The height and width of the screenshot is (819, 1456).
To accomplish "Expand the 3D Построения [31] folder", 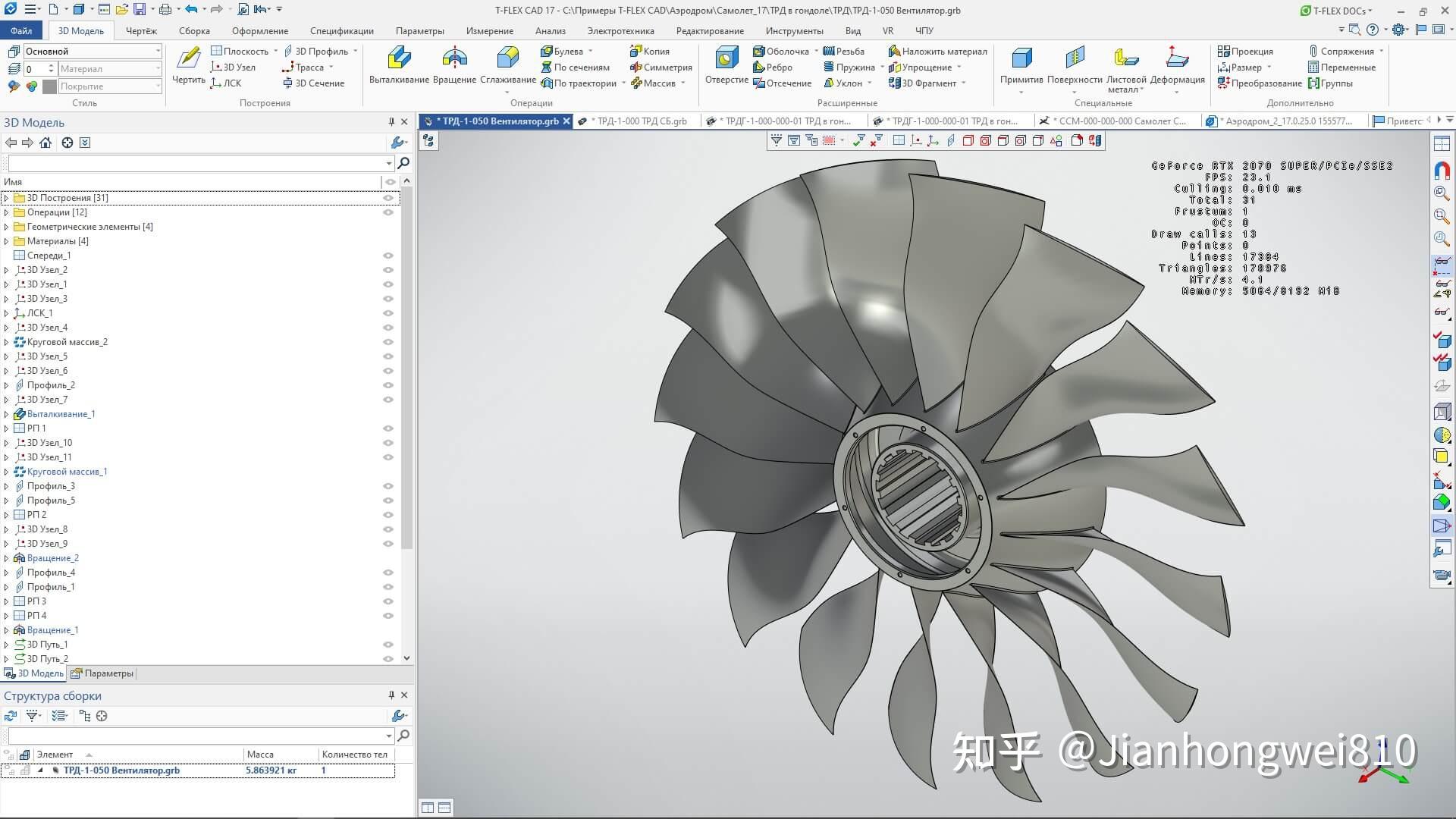I will point(7,198).
